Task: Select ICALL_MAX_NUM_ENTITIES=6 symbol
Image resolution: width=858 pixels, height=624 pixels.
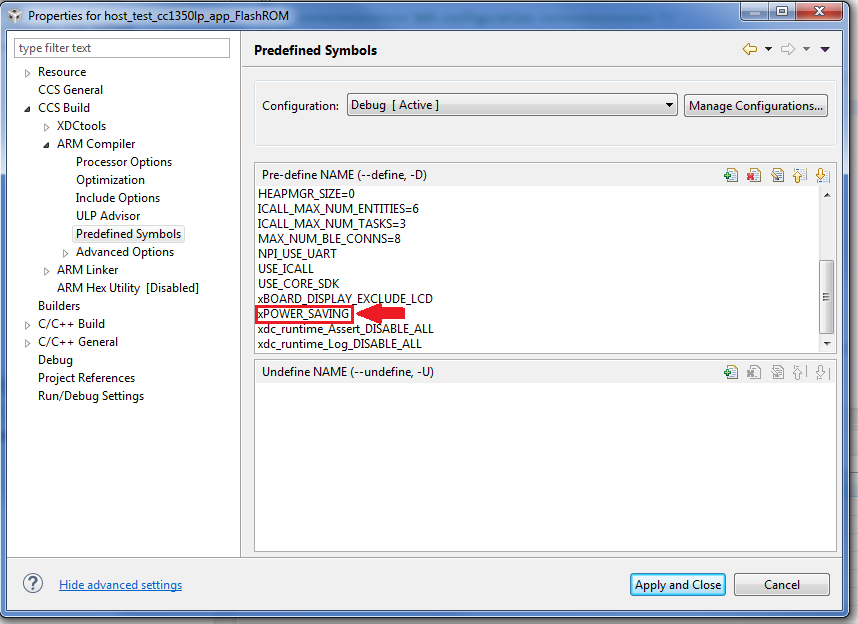Action: tap(338, 209)
